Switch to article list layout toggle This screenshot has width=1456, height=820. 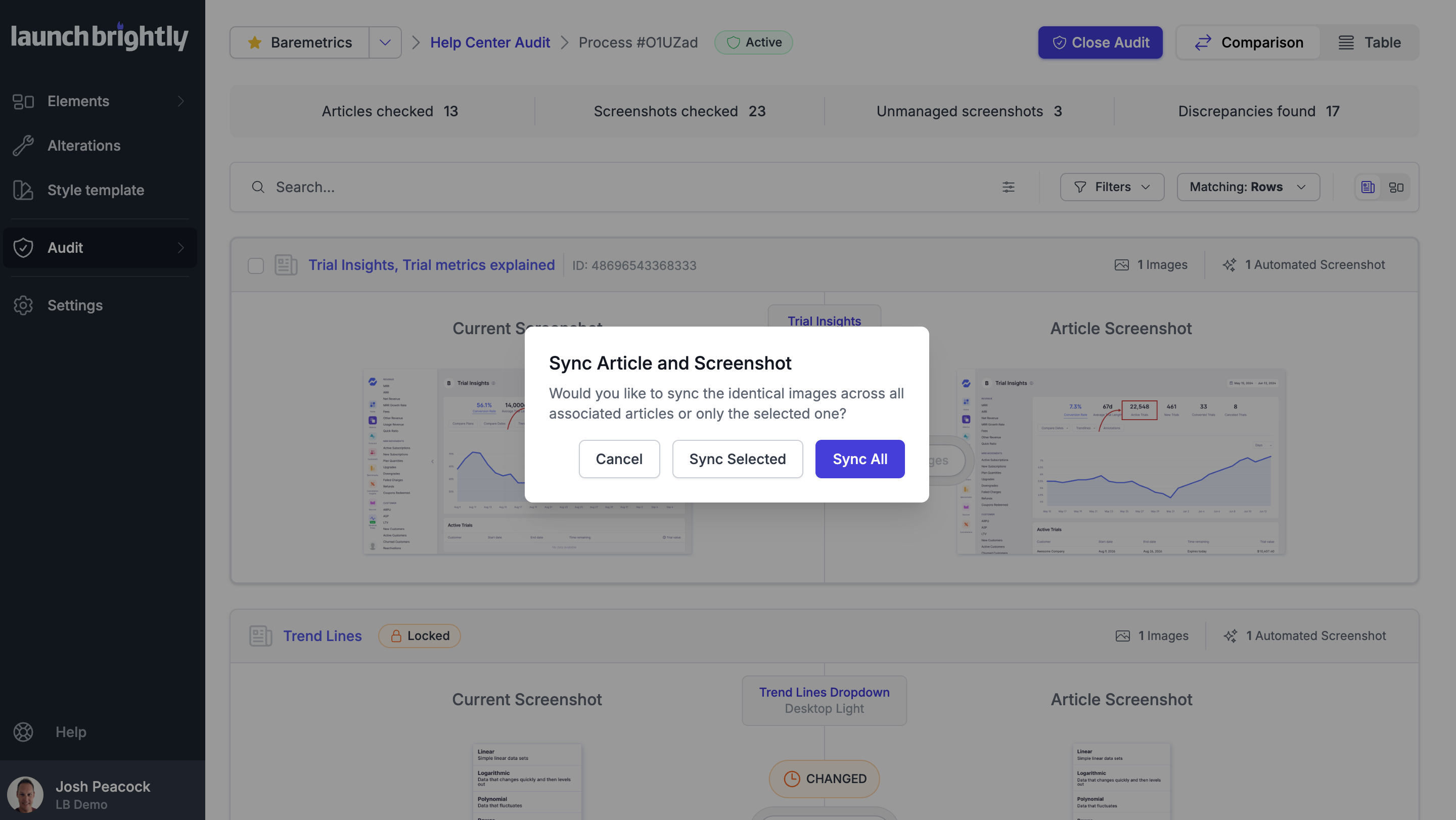pyautogui.click(x=1368, y=187)
